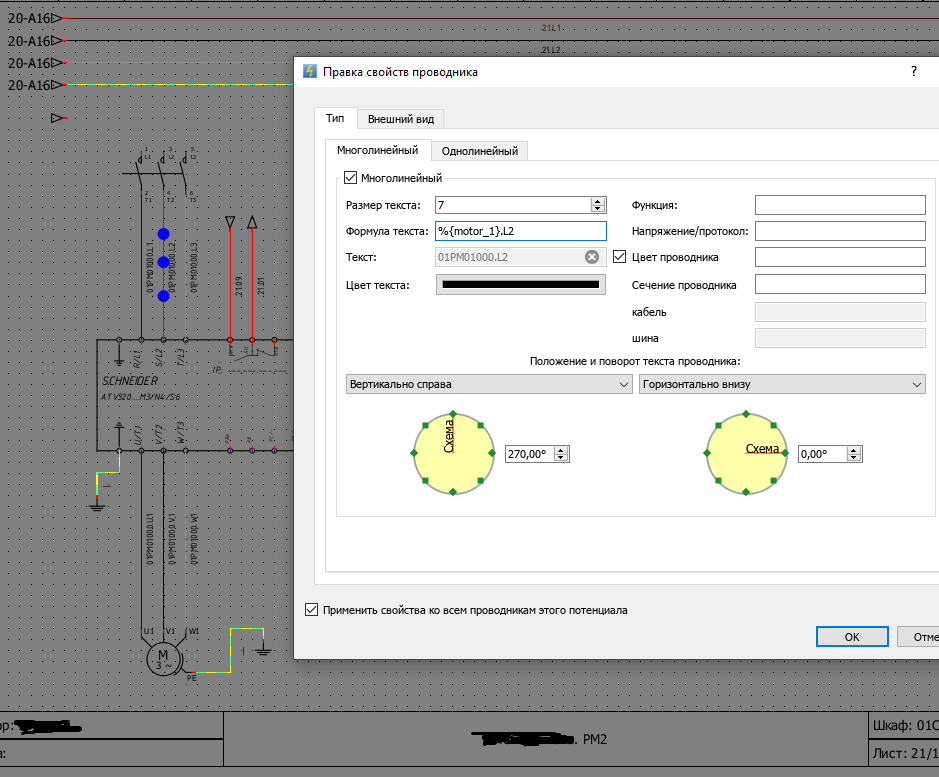939x777 pixels.
Task: Click the top green handle on the 270° dial
Action: [x=453, y=413]
